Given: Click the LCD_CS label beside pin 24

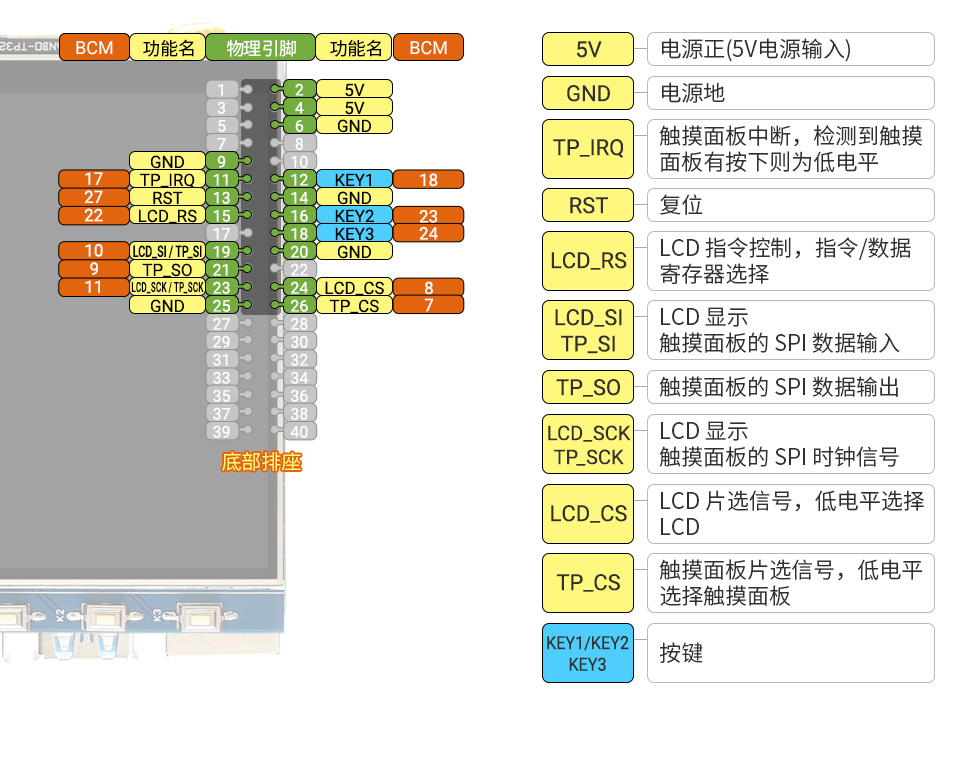Looking at the screenshot, I should click(353, 288).
